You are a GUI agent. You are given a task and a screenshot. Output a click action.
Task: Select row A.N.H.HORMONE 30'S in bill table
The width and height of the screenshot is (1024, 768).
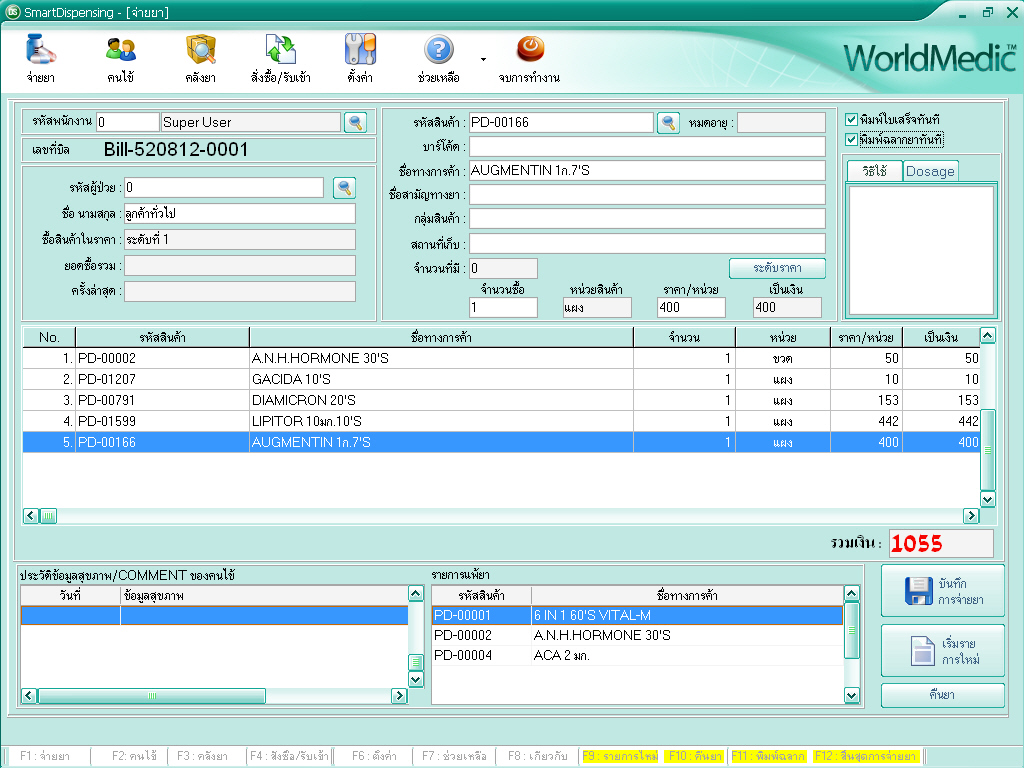click(x=501, y=358)
